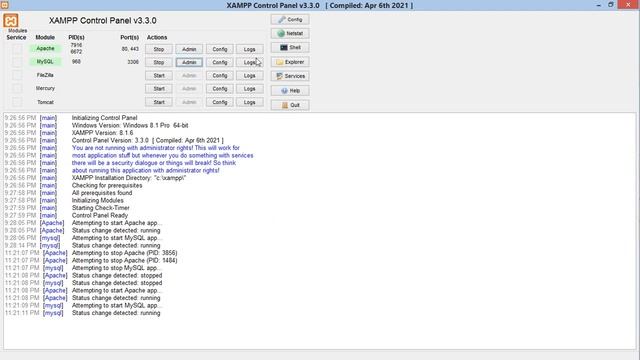Viewport: 640px width, 360px height.
Task: Click Apache ports '80, 443'
Action: [130, 49]
